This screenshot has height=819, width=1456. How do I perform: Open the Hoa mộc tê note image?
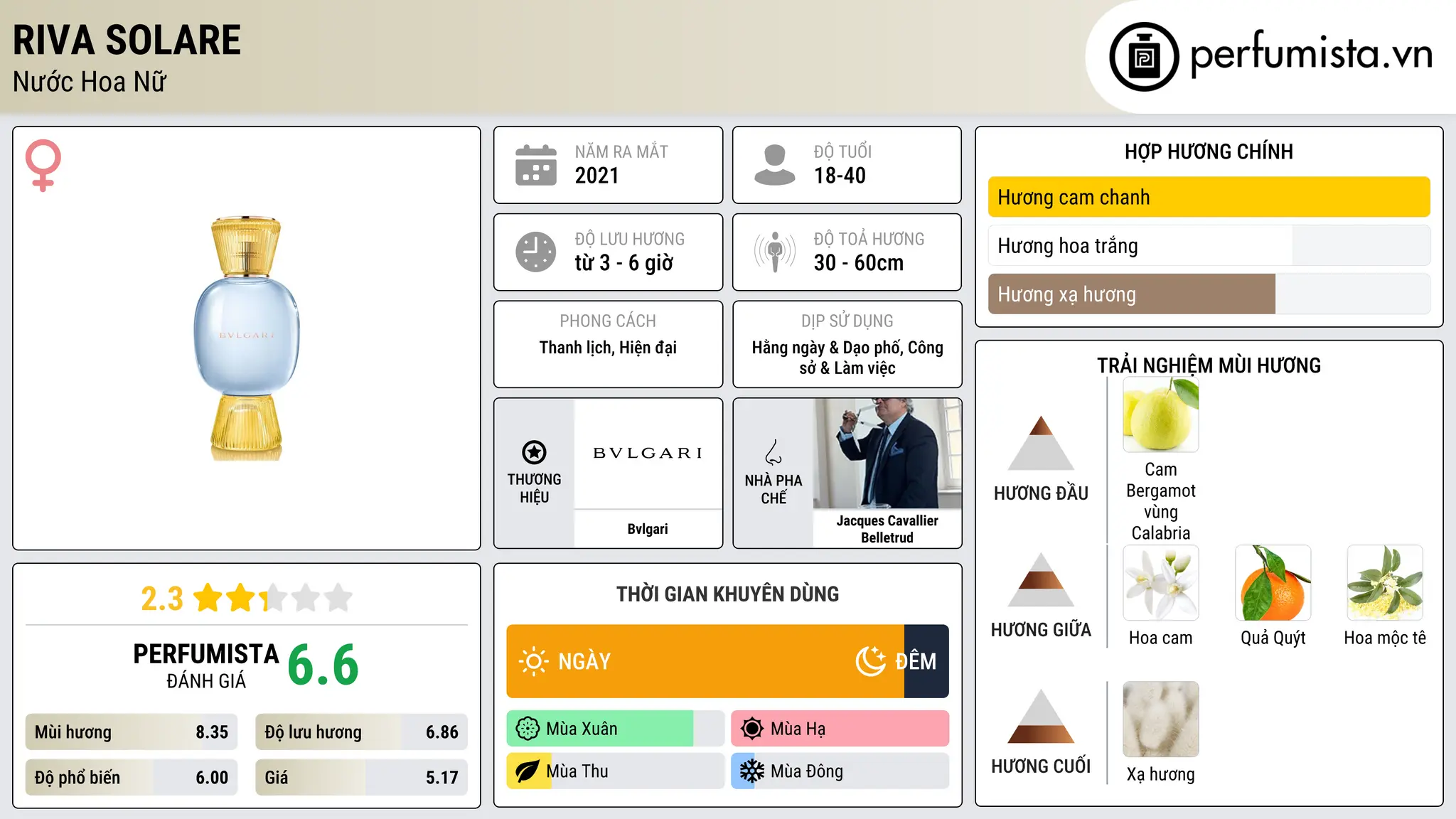tap(1385, 583)
